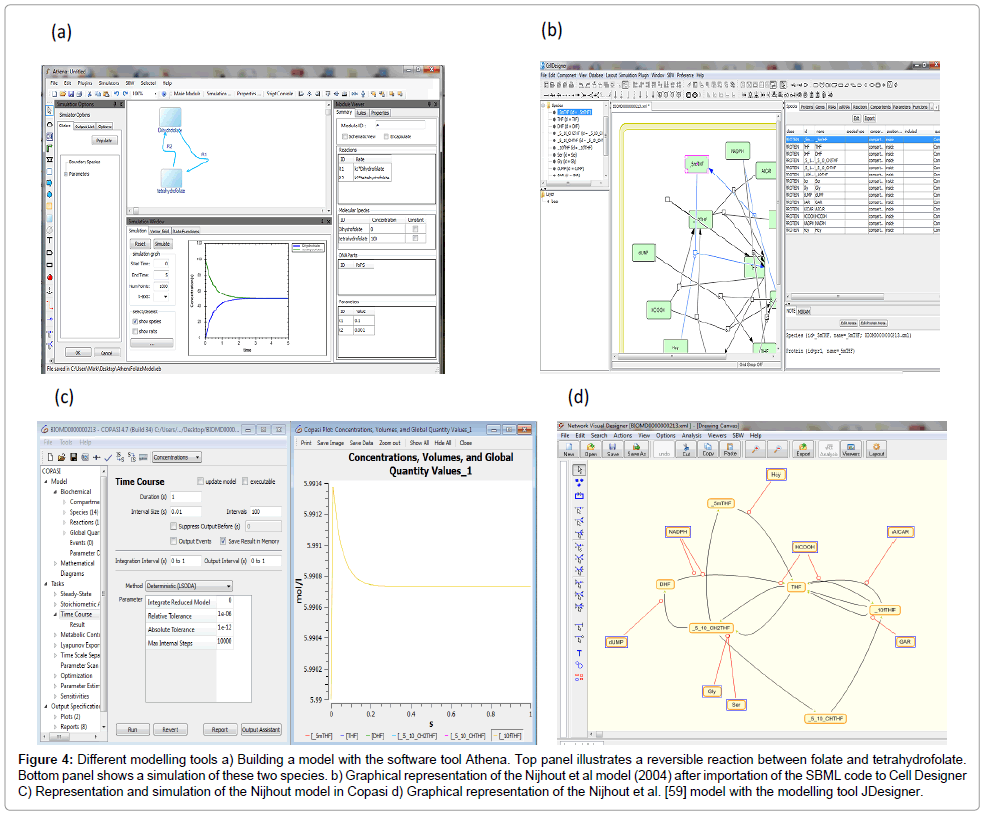The image size is (984, 816).
Task: Collapse Tasks tree node in COPASI
Action: point(46,584)
